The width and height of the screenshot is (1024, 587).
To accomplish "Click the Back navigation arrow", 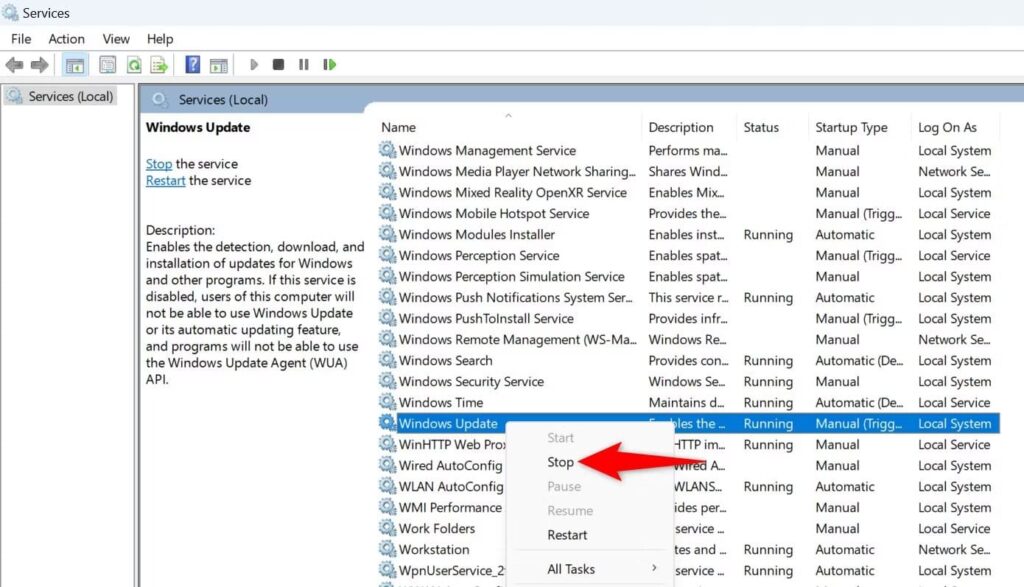I will (x=14, y=64).
